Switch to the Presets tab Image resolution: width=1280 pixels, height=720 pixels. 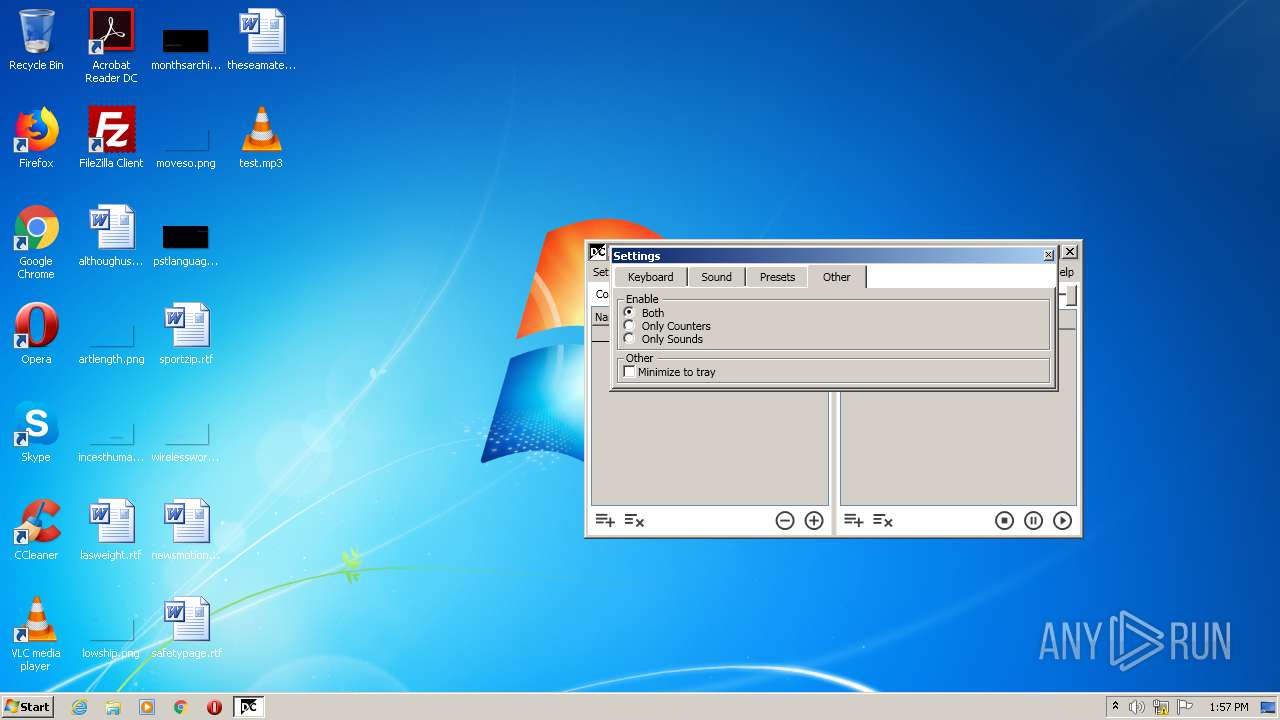tap(777, 277)
